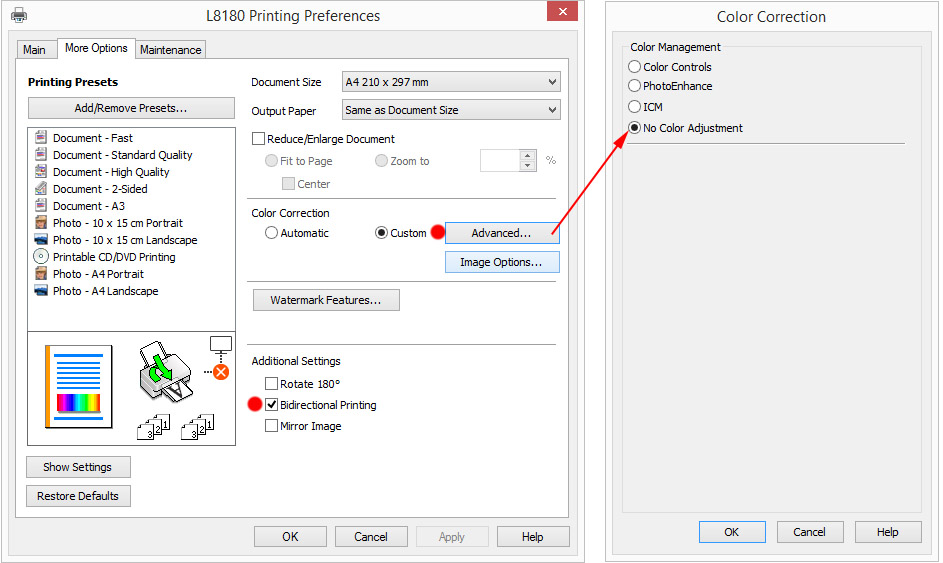Click the printer icon in title bar

[x=19, y=16]
